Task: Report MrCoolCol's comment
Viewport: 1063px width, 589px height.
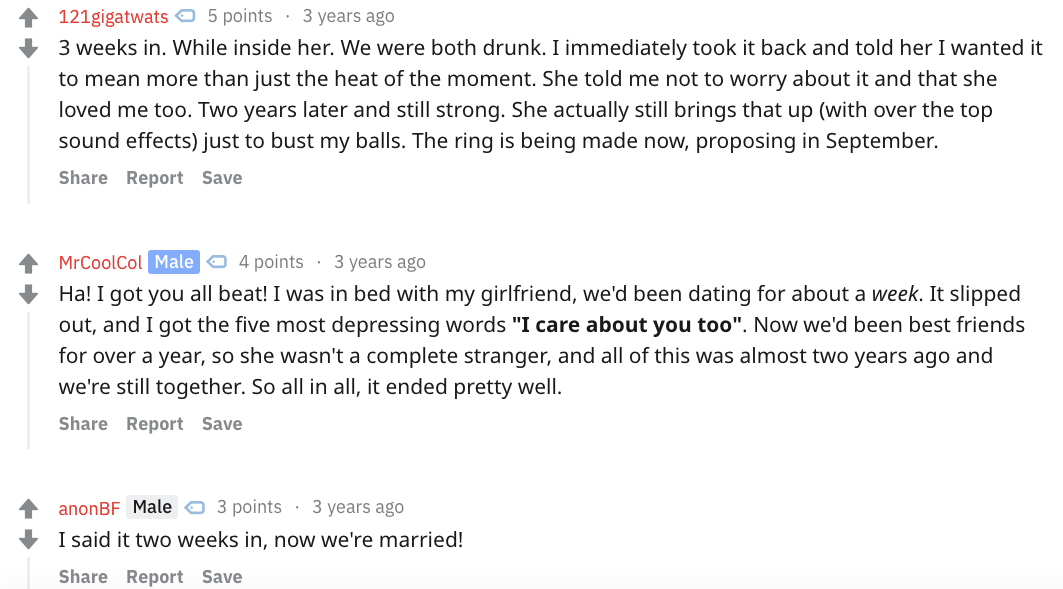Action: pos(155,424)
